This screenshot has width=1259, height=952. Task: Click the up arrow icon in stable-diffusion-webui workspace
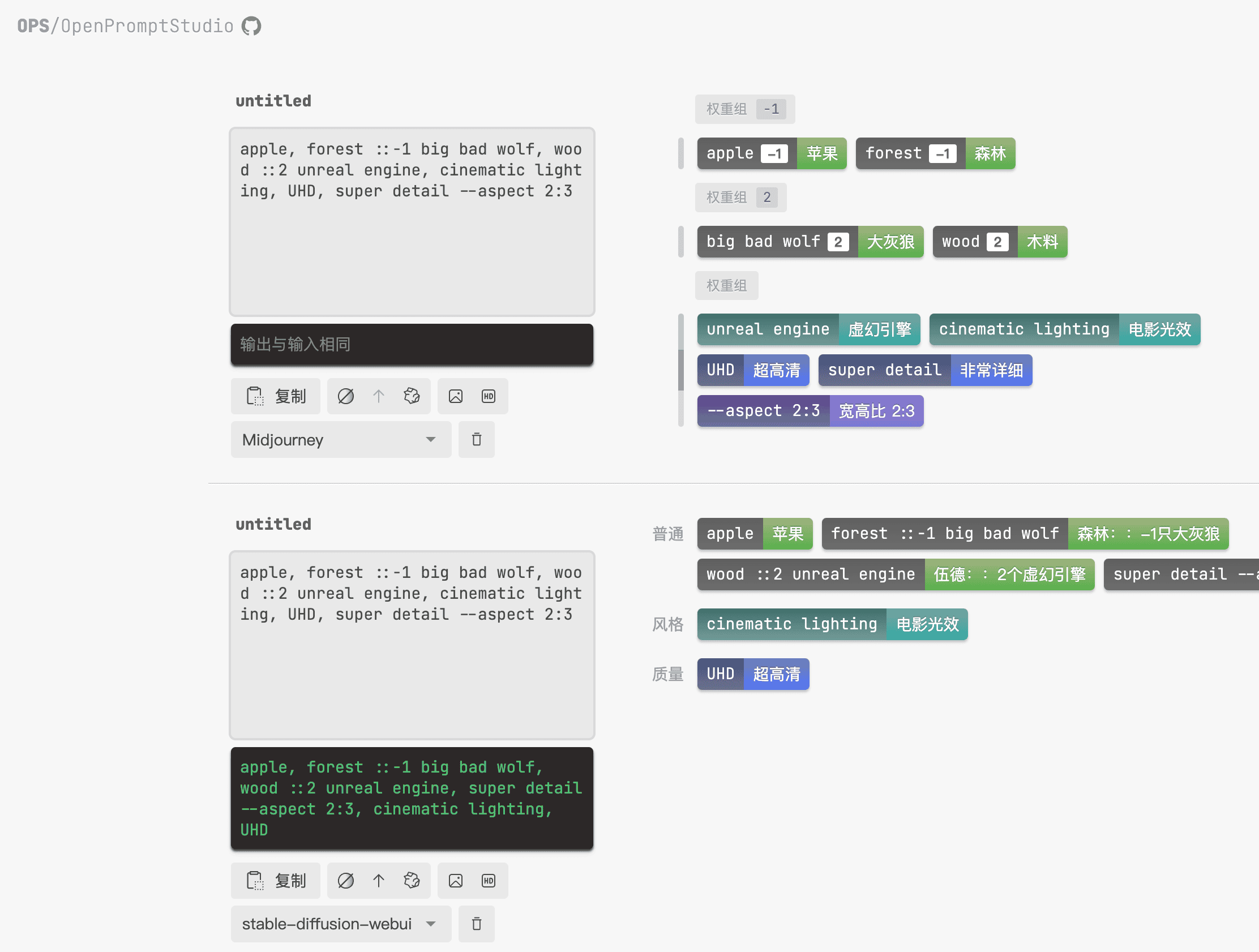tap(379, 881)
